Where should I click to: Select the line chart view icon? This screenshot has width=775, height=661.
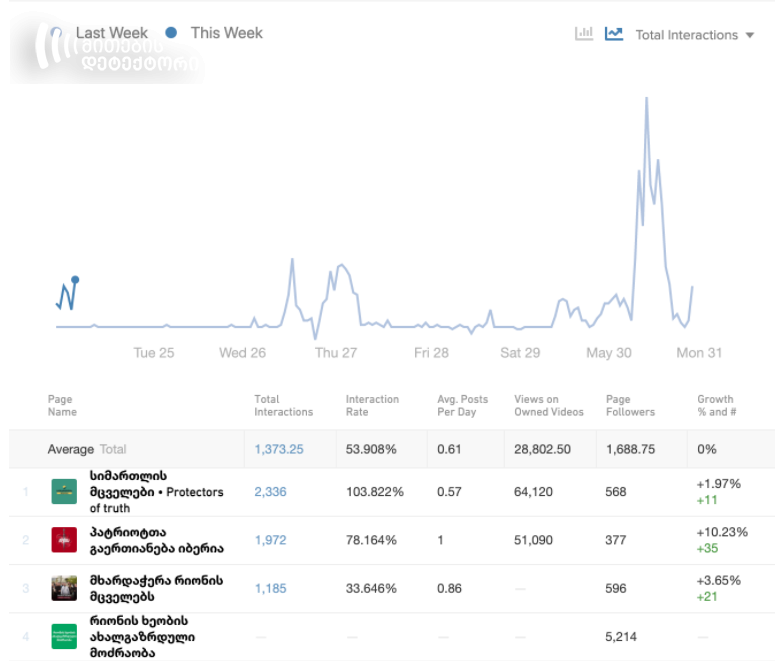[614, 34]
